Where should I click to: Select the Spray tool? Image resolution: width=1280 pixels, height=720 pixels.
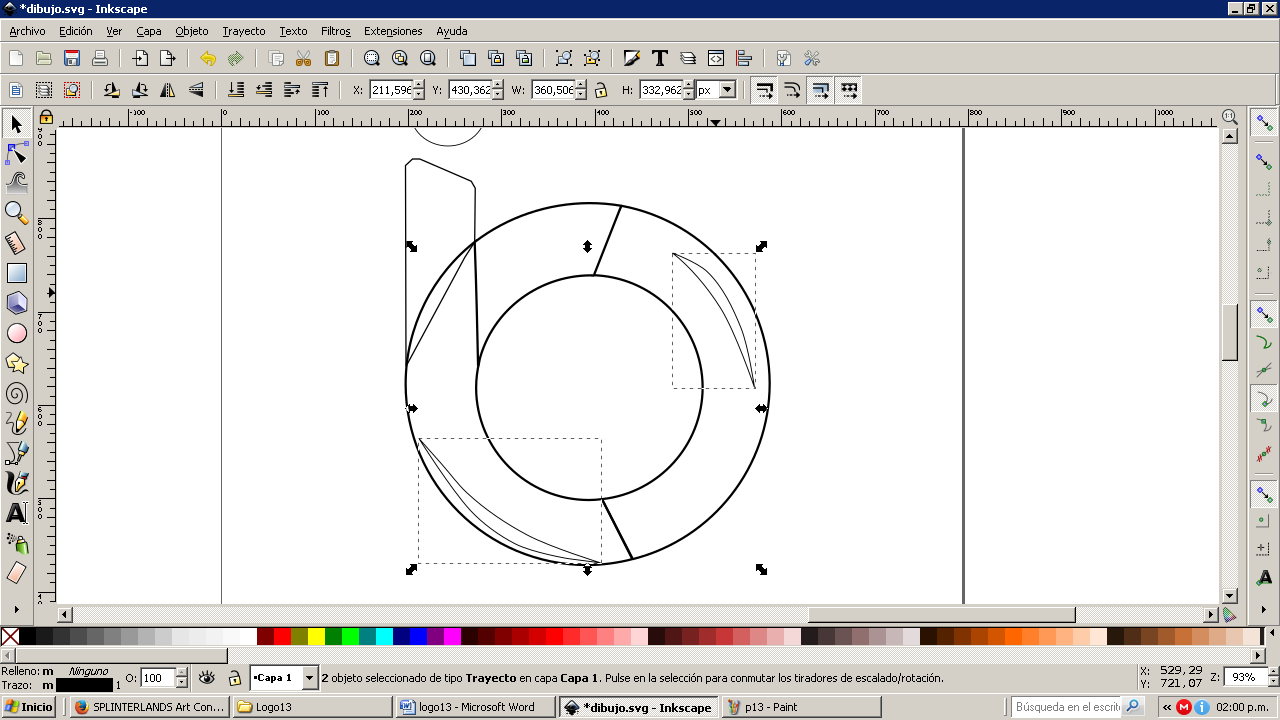[16, 543]
